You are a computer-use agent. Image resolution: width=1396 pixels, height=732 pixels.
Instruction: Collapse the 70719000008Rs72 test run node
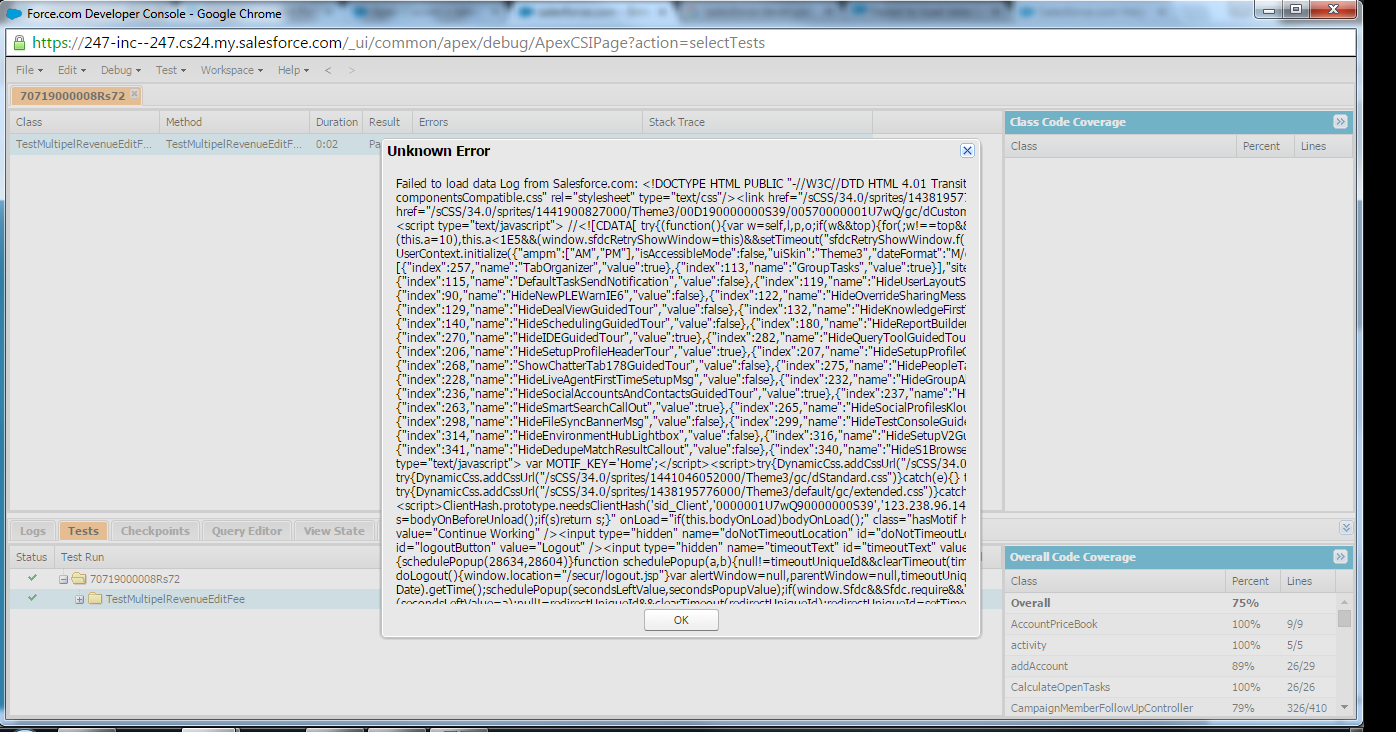63,579
